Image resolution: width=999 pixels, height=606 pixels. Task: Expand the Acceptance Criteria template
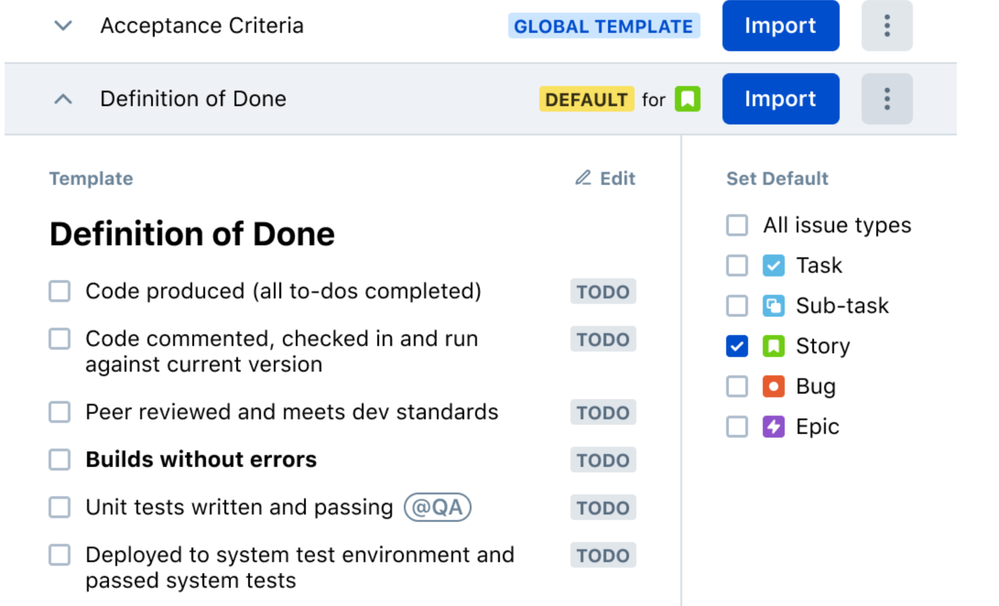pyautogui.click(x=63, y=26)
